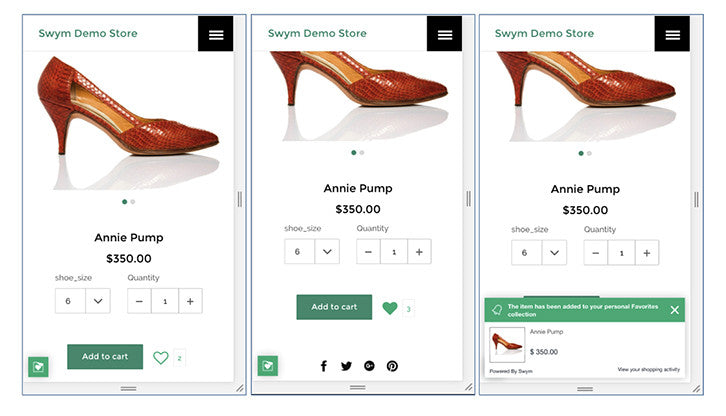Close the Favorites added notification

(x=675, y=310)
